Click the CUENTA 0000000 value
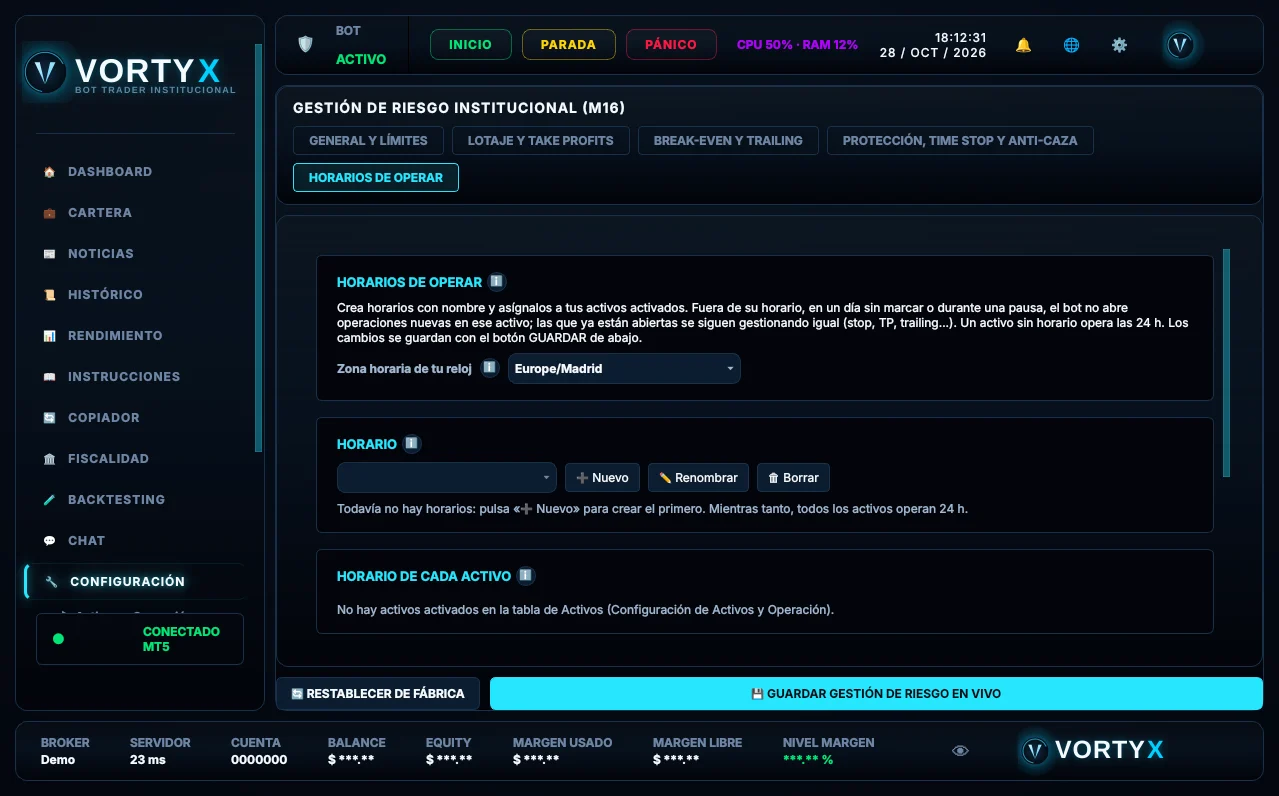Image resolution: width=1279 pixels, height=796 pixels. [259, 760]
